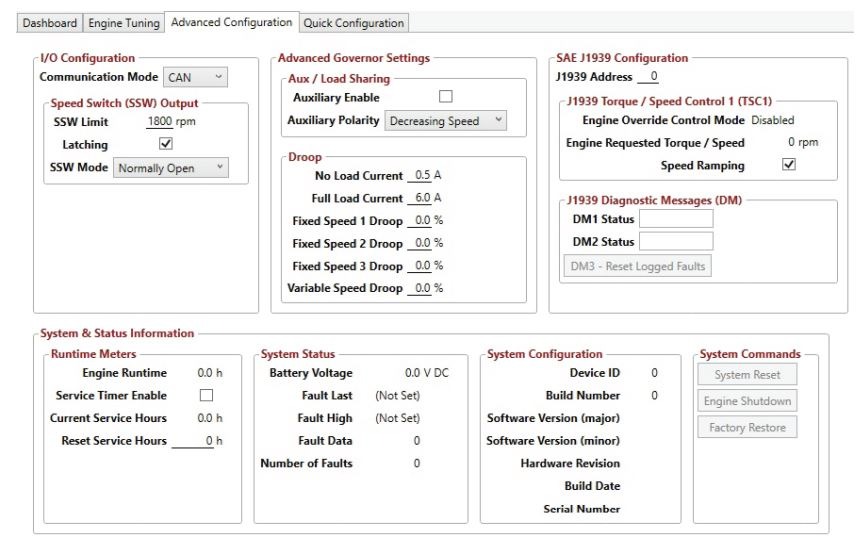Click the SSW Limit rpm field

coord(159,122)
